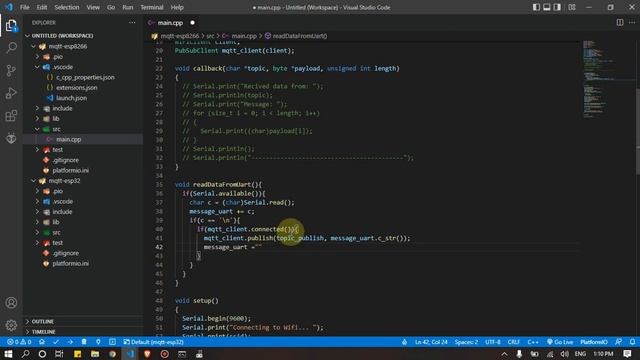Open the Accounts menu icon
This screenshot has width=640, height=360.
[x=11, y=303]
